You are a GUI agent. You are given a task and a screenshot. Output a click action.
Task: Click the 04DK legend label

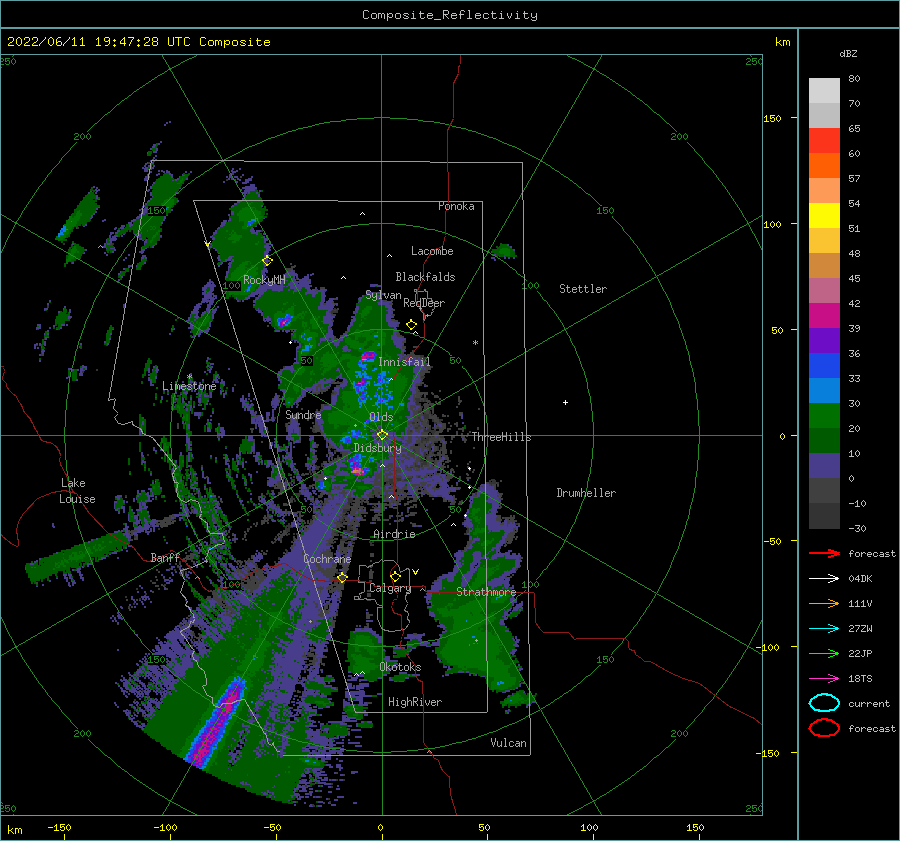click(x=860, y=578)
